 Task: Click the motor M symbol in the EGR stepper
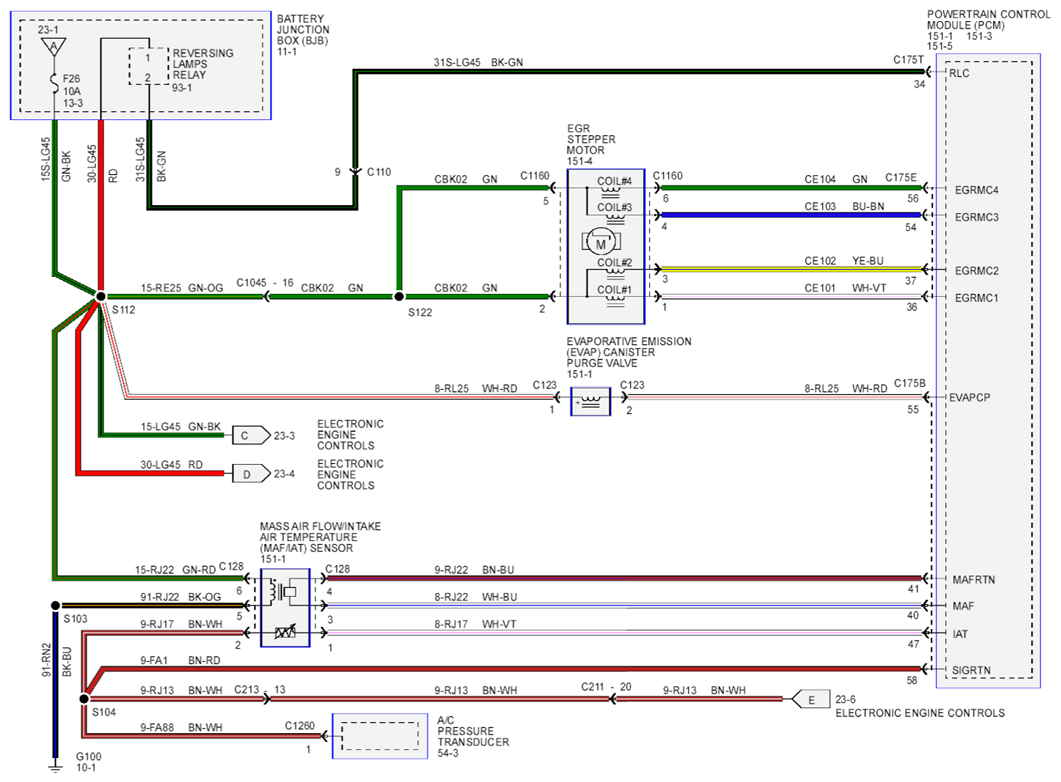[601, 241]
